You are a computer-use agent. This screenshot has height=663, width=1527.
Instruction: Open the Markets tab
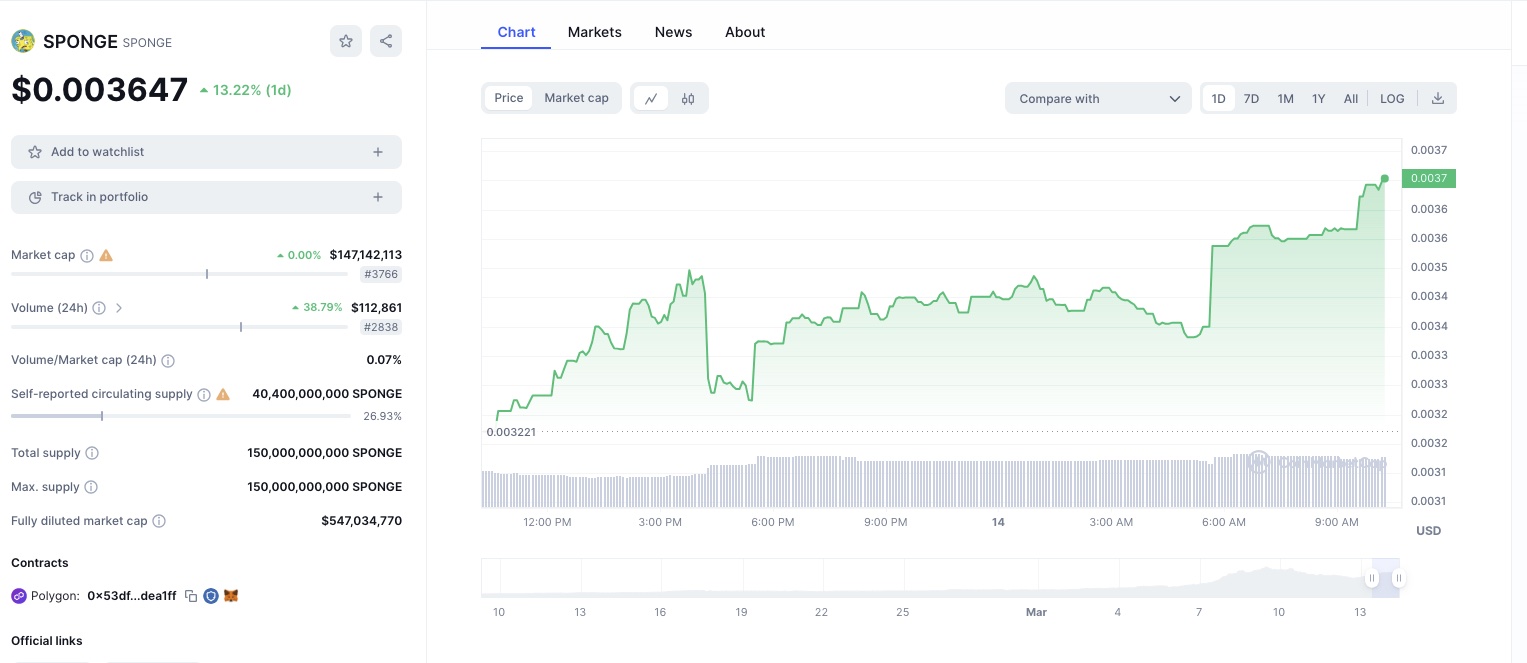coord(594,32)
